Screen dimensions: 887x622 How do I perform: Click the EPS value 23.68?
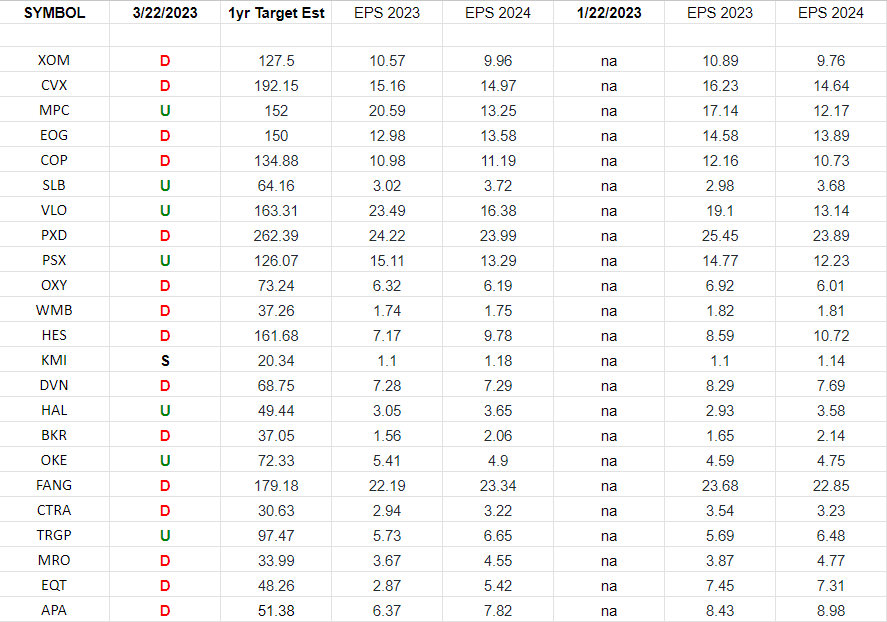[x=720, y=486]
